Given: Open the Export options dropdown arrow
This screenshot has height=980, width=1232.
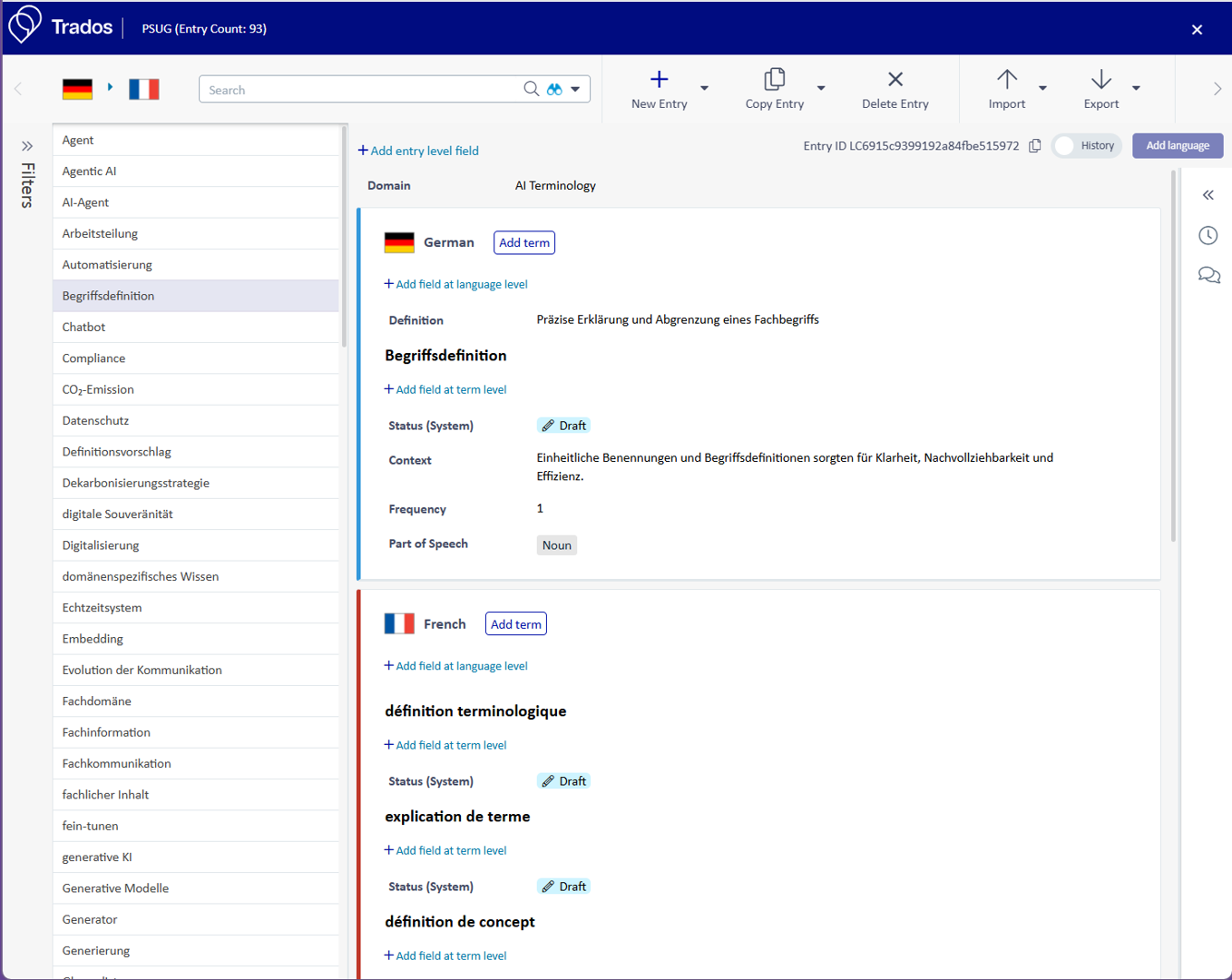Looking at the screenshot, I should (1136, 89).
